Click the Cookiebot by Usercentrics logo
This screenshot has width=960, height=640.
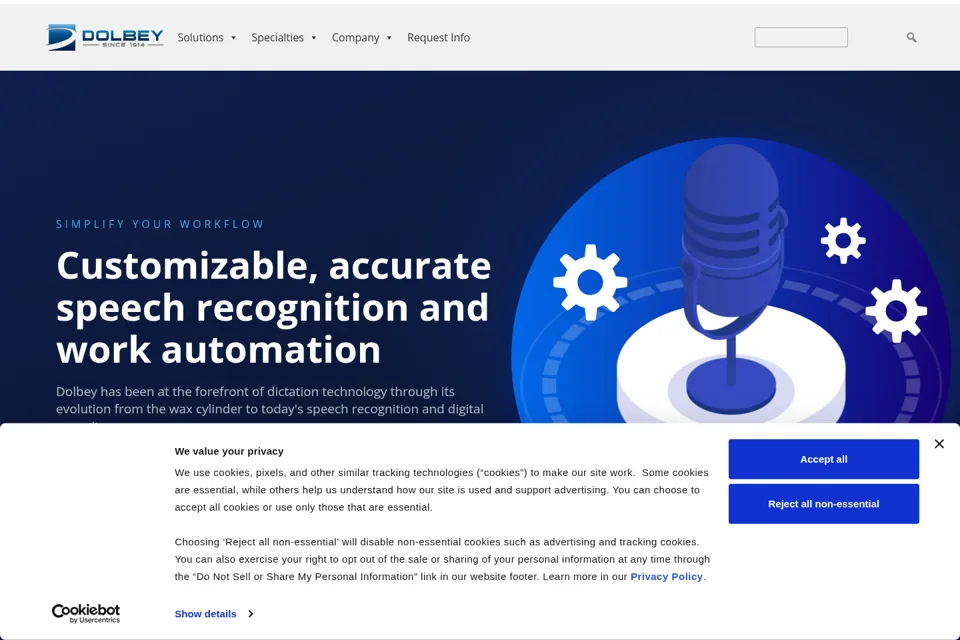[x=86, y=613]
